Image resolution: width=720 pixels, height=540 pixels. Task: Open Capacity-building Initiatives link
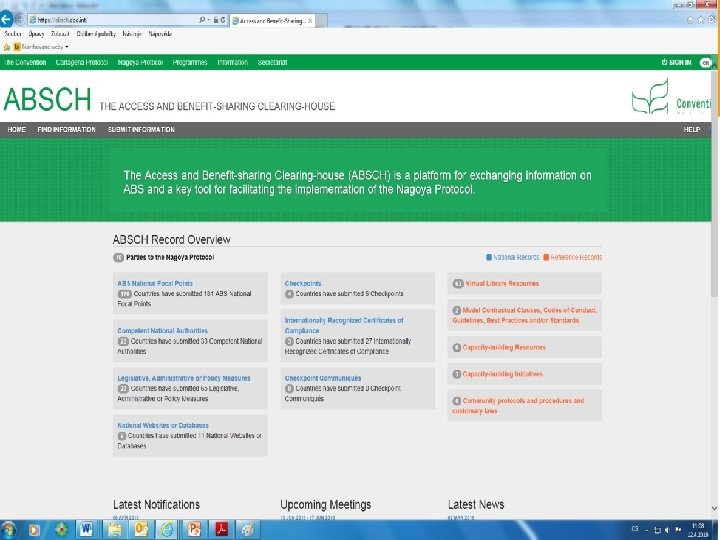503,374
